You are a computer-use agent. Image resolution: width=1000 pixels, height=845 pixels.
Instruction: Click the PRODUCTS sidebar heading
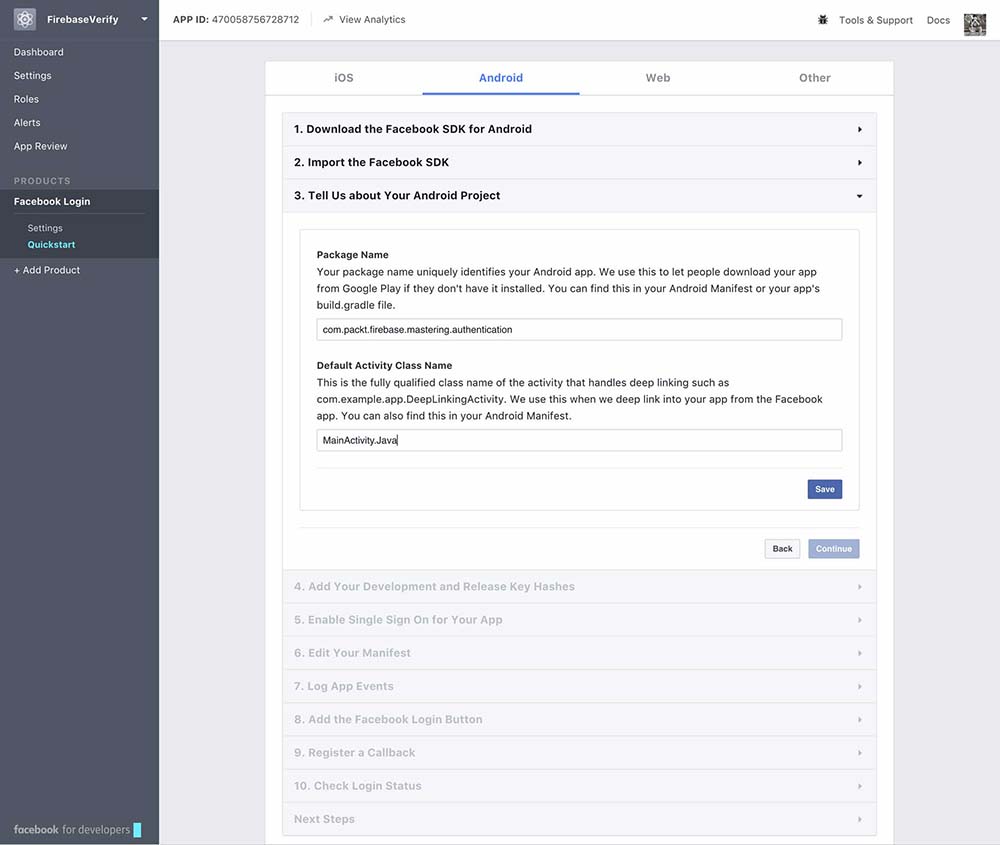(42, 180)
